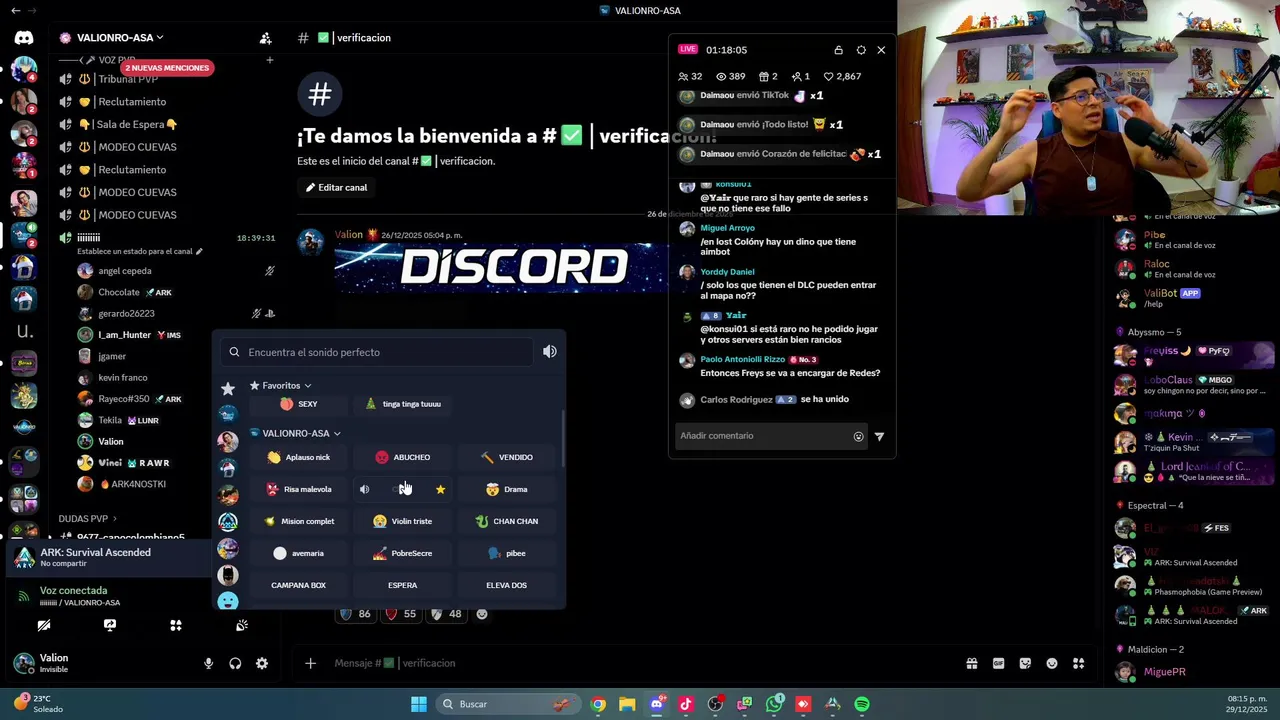Share your screen in voice panel
The height and width of the screenshot is (720, 1280).
(x=110, y=625)
